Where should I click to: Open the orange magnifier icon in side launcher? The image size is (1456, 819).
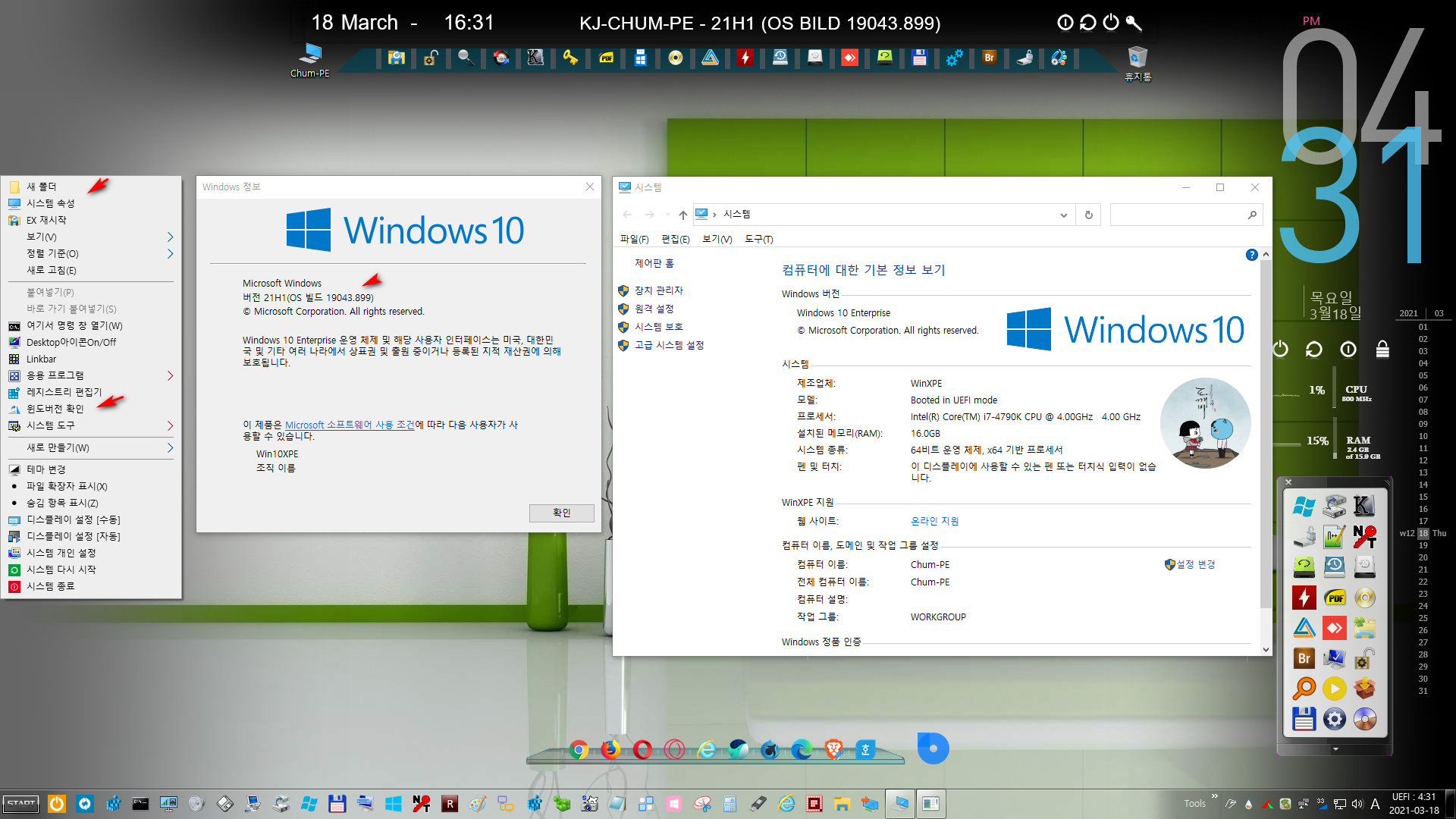[1304, 689]
